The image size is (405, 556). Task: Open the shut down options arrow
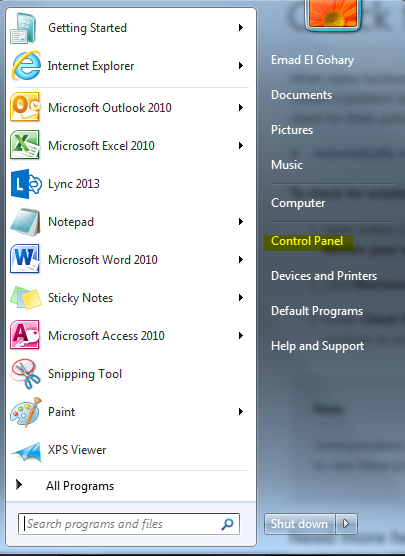pos(346,524)
